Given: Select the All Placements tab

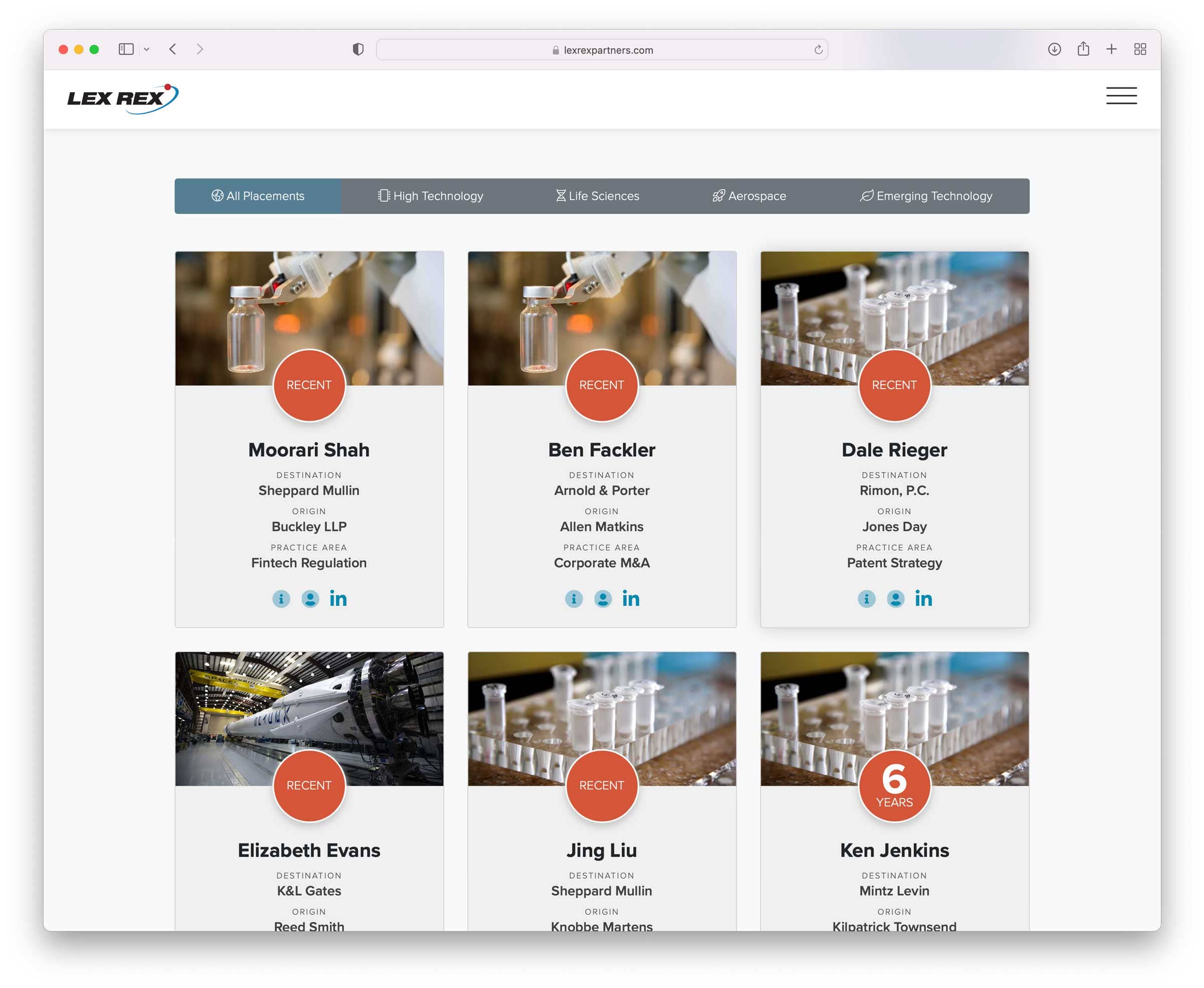Looking at the screenshot, I should [258, 196].
